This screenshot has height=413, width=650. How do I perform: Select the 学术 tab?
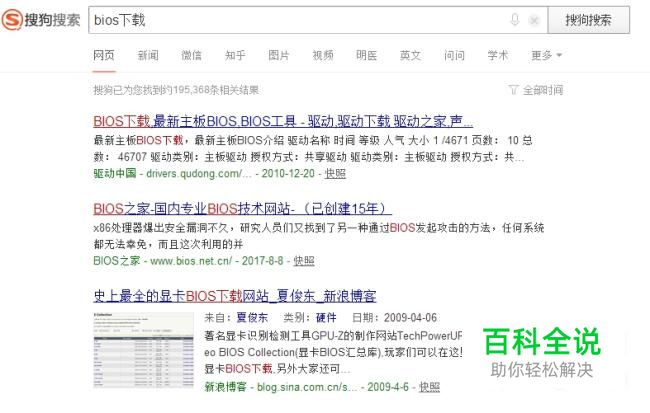[498, 55]
